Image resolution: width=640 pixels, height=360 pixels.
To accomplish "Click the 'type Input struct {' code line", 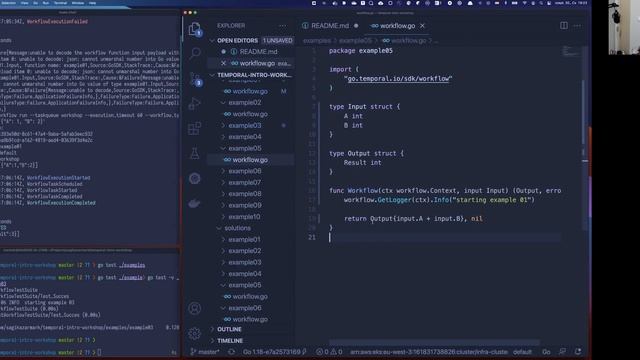I will [364, 107].
